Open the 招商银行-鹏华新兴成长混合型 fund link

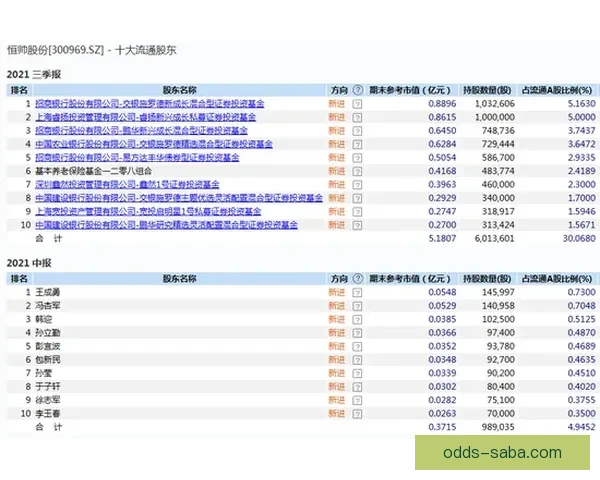pyautogui.click(x=141, y=131)
